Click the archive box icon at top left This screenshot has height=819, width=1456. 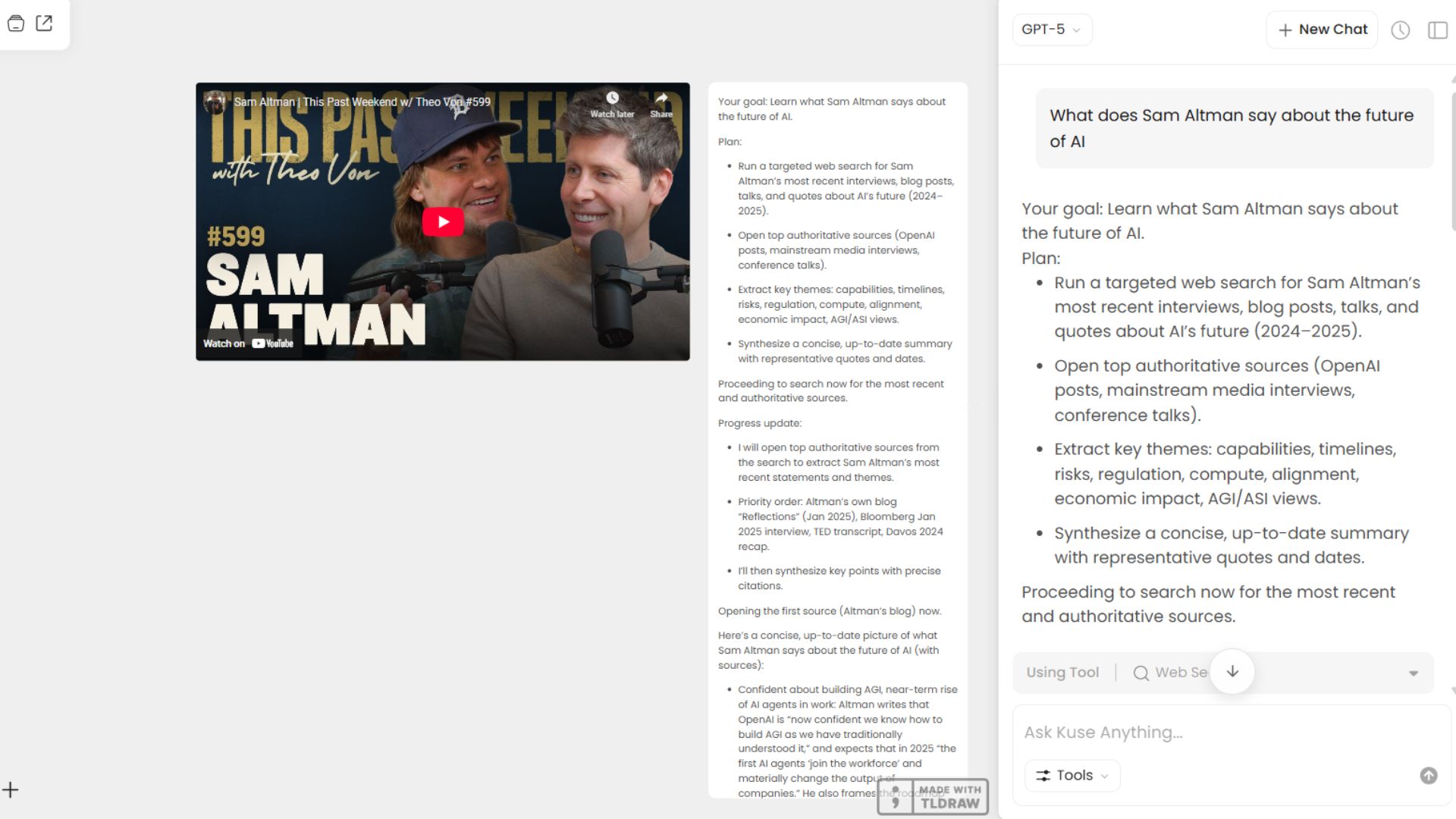click(16, 24)
